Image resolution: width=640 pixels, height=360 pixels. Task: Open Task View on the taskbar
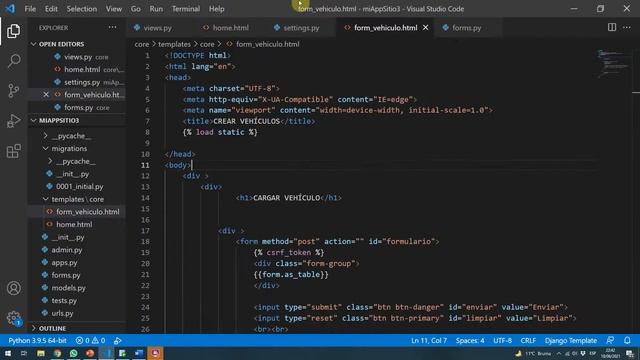click(x=24, y=353)
